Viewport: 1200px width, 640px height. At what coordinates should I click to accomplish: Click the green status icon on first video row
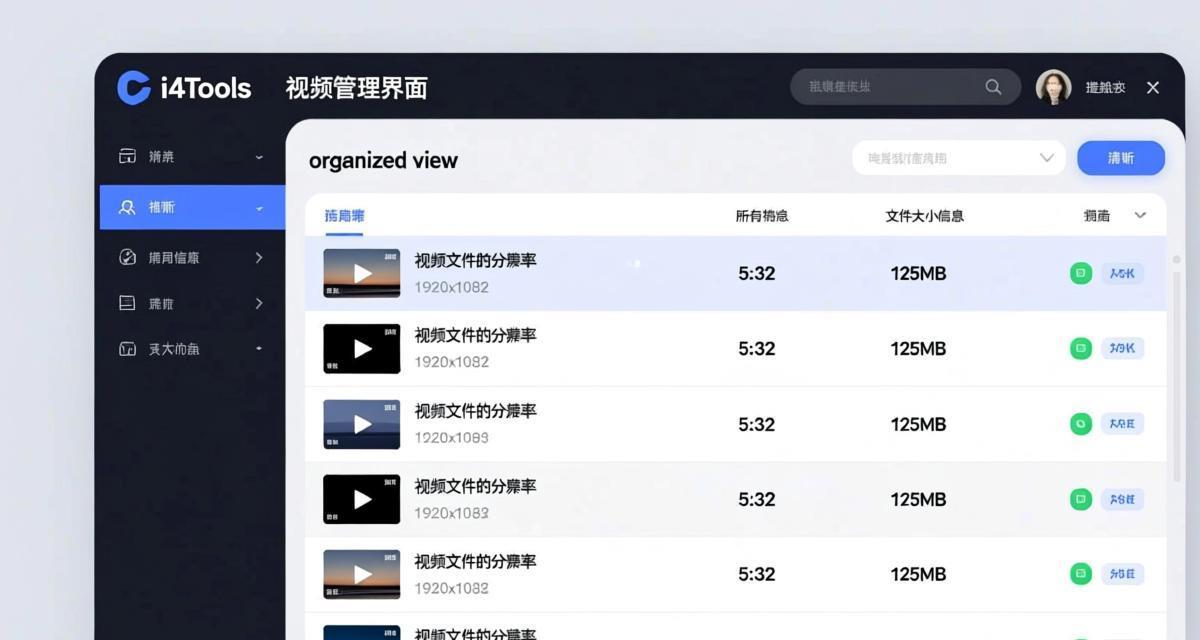click(x=1080, y=273)
